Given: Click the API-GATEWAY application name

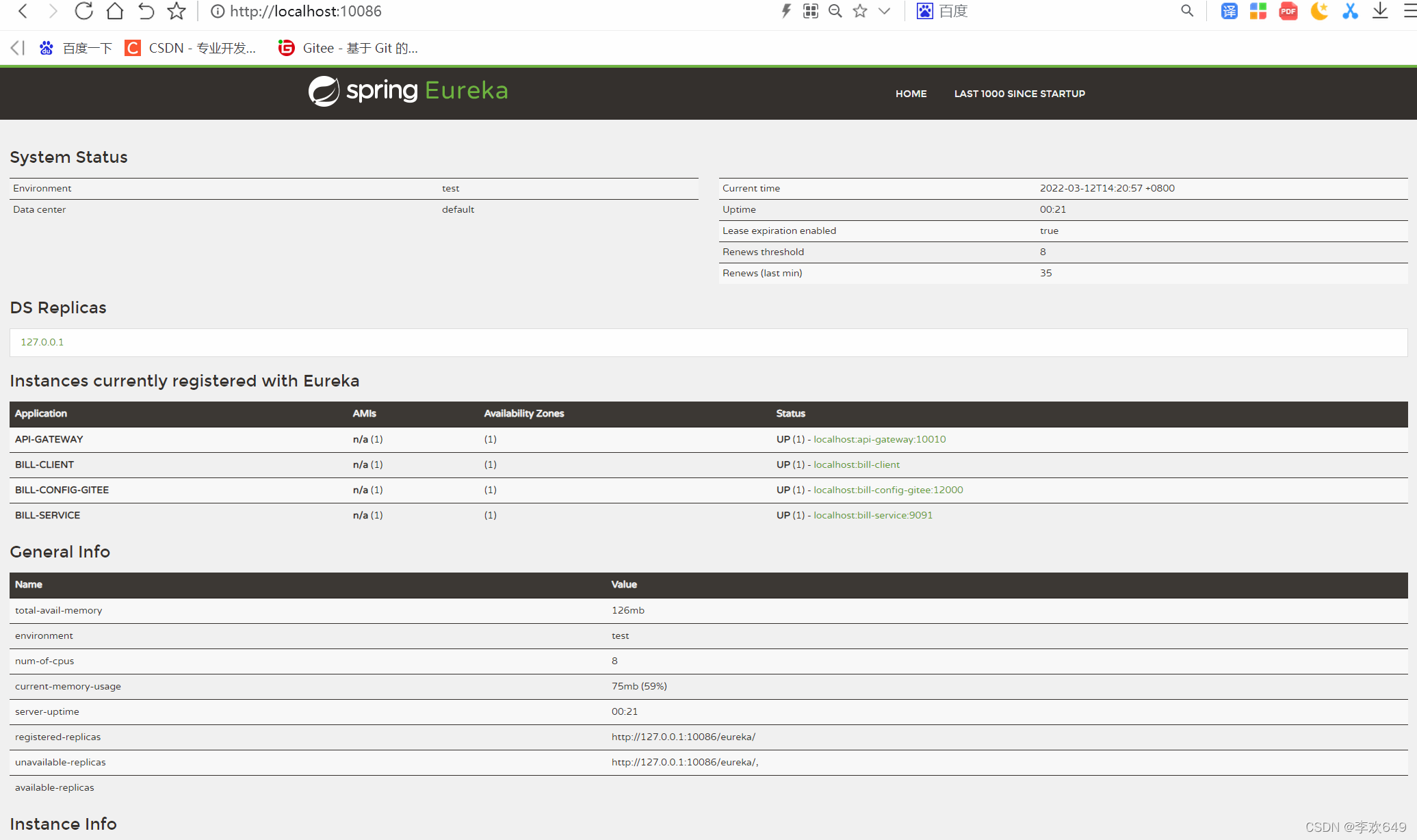Looking at the screenshot, I should pos(49,439).
